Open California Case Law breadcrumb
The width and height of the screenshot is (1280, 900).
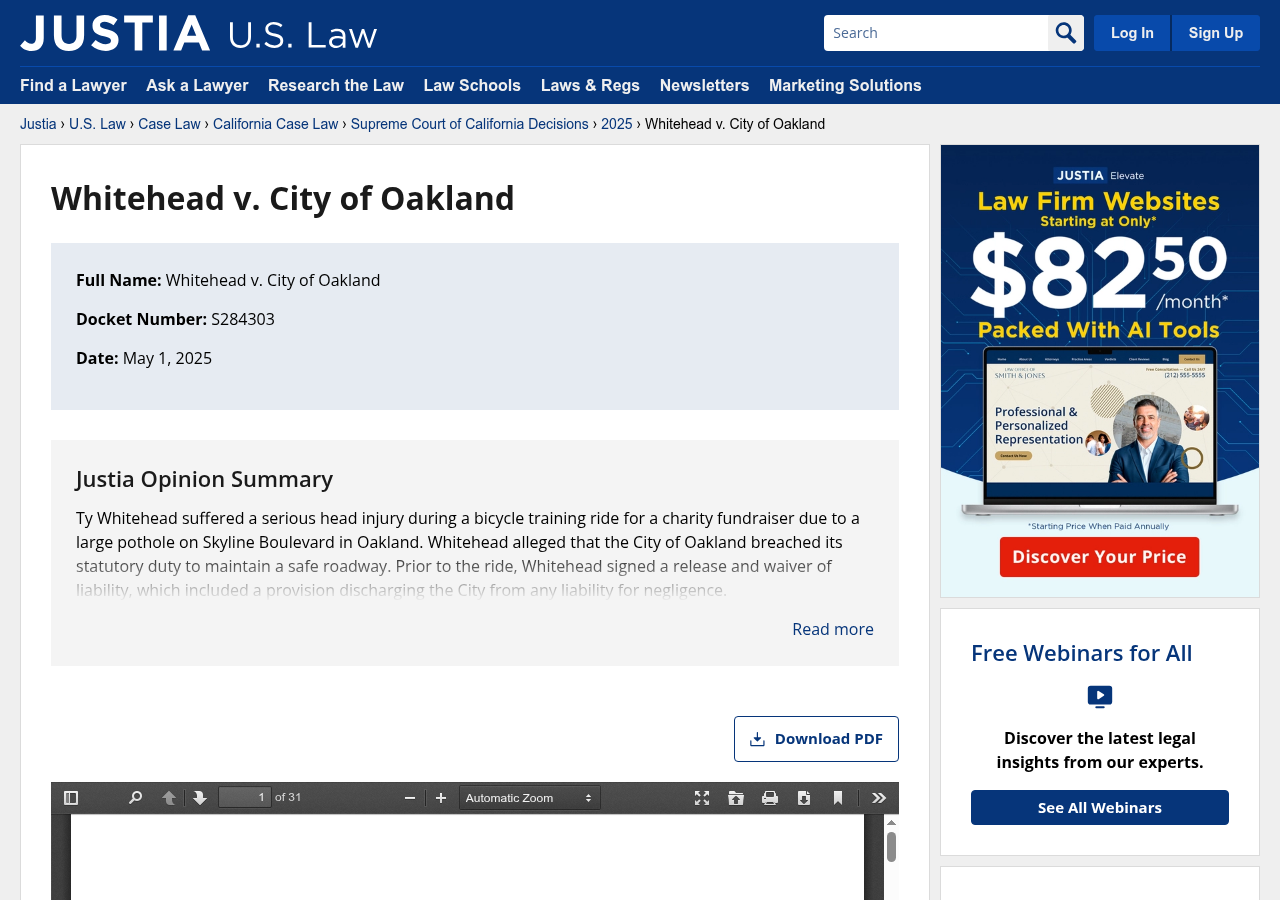[x=275, y=124]
